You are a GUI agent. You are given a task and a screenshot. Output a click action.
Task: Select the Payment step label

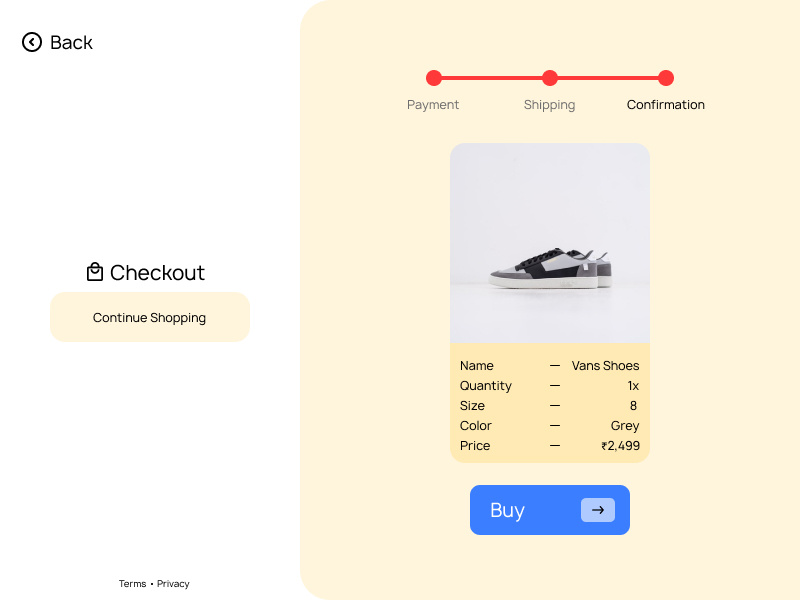click(432, 104)
